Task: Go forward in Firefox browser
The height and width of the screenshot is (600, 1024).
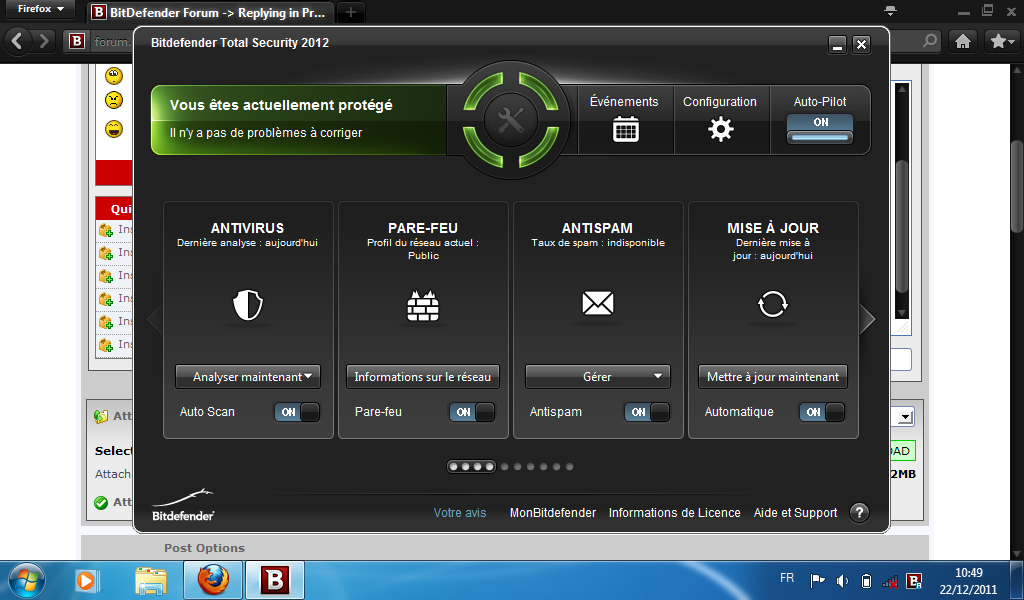Action: (44, 41)
